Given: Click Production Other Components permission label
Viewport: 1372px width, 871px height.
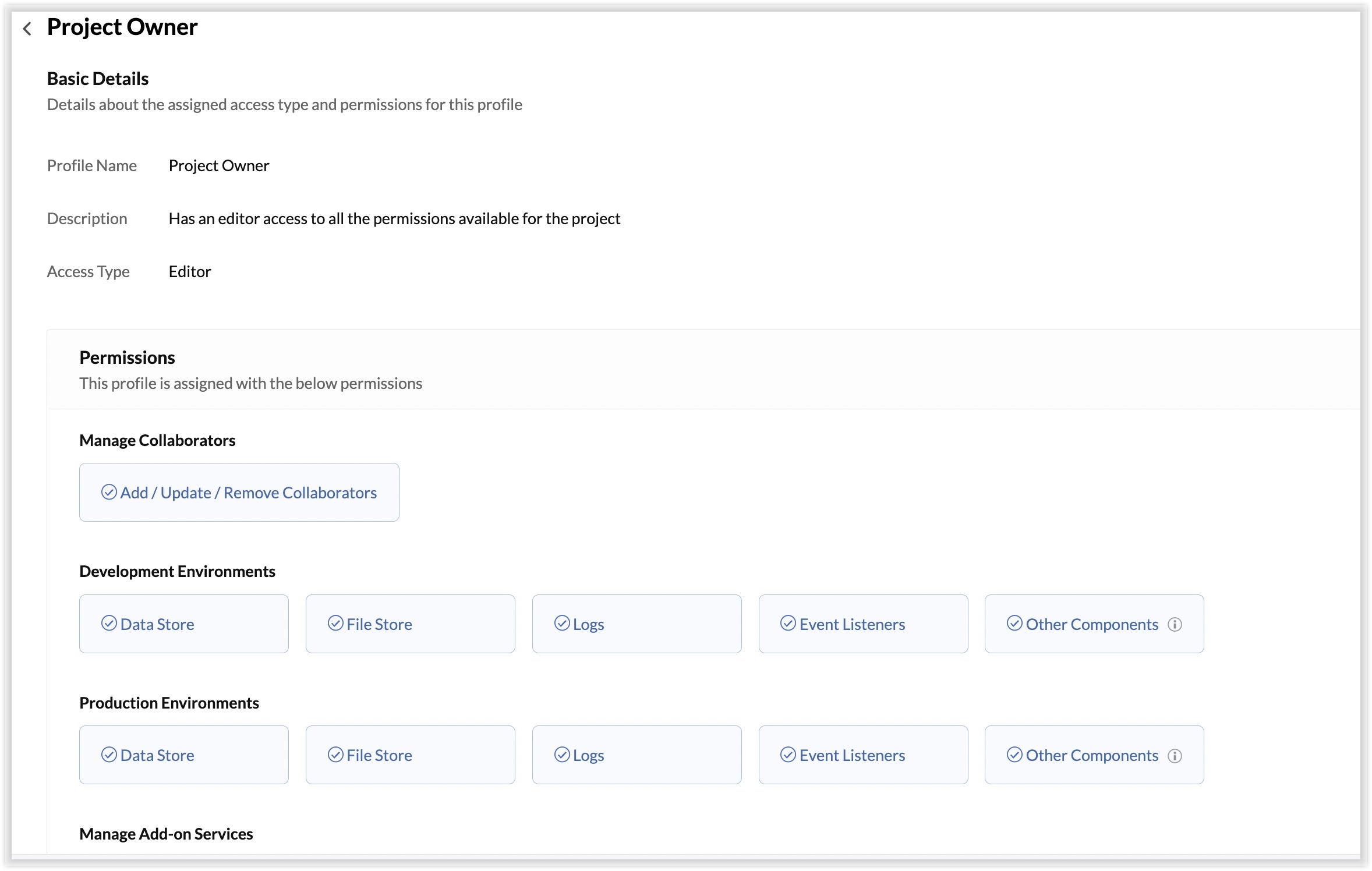Looking at the screenshot, I should coord(1091,755).
